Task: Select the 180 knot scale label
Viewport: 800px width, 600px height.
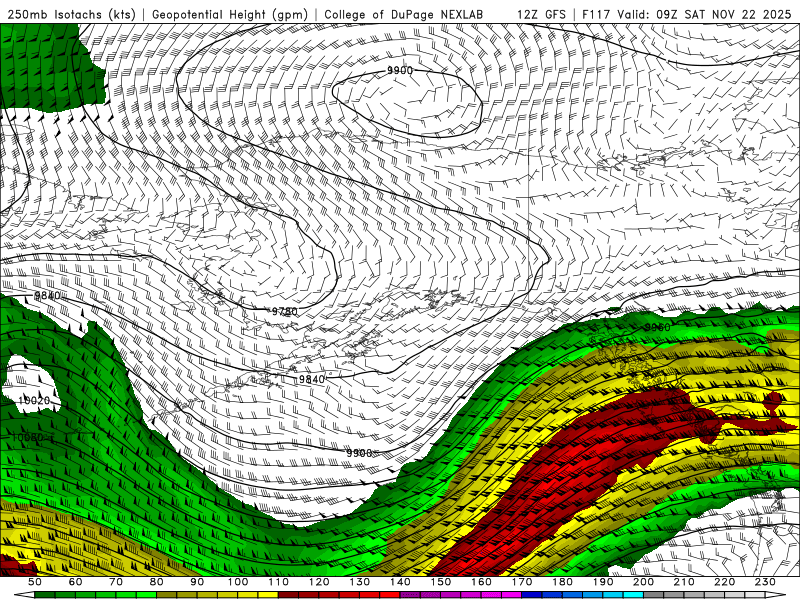Action: (x=562, y=582)
